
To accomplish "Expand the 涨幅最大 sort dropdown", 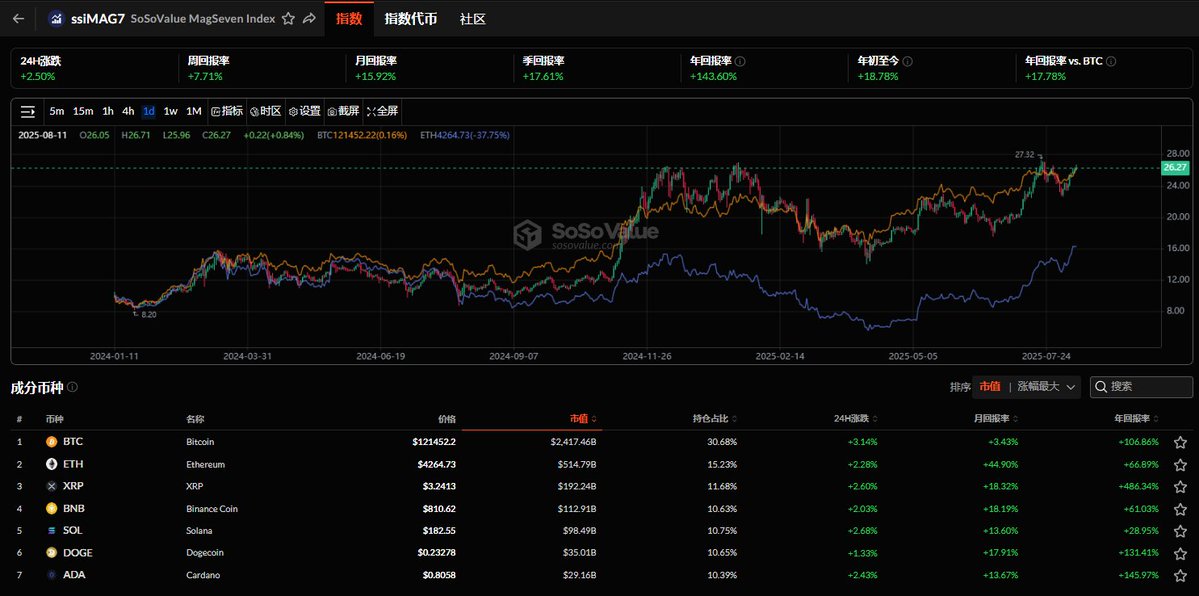I will pos(1047,387).
